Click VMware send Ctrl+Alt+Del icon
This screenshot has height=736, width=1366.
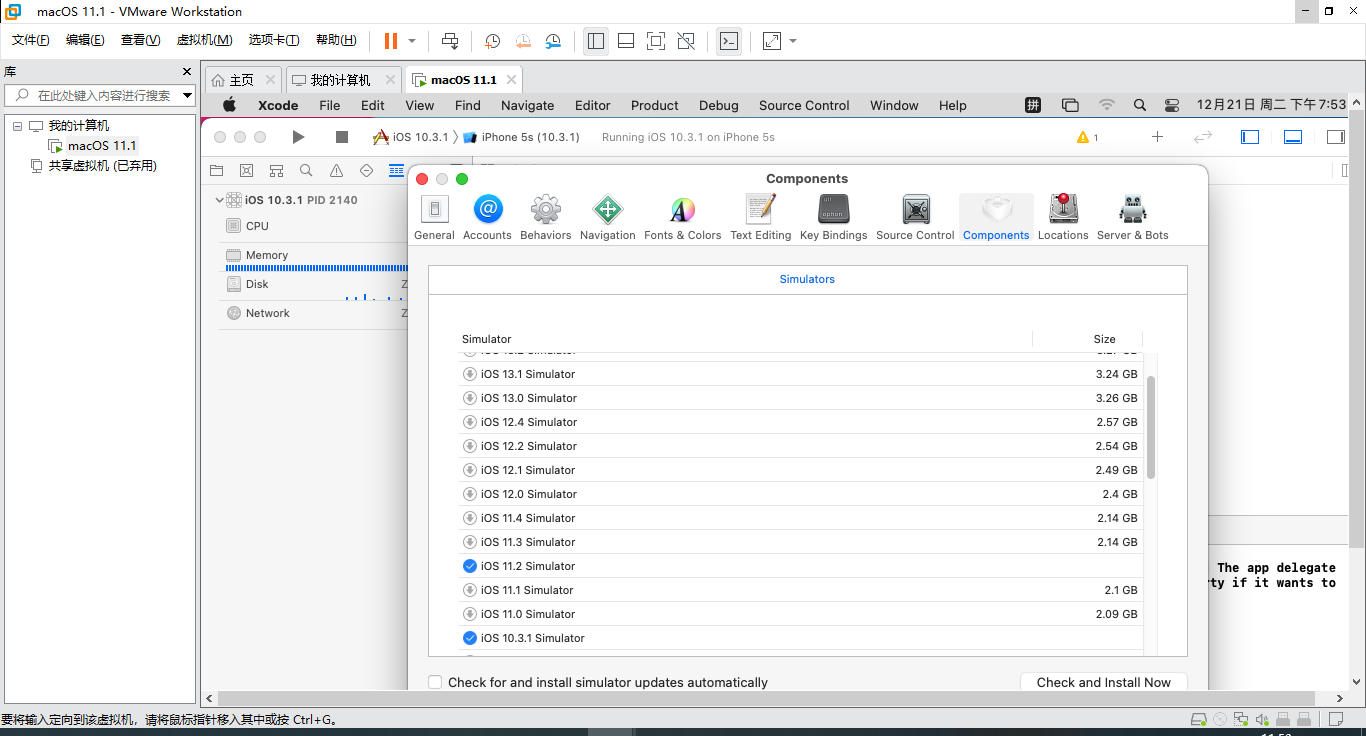click(x=450, y=41)
